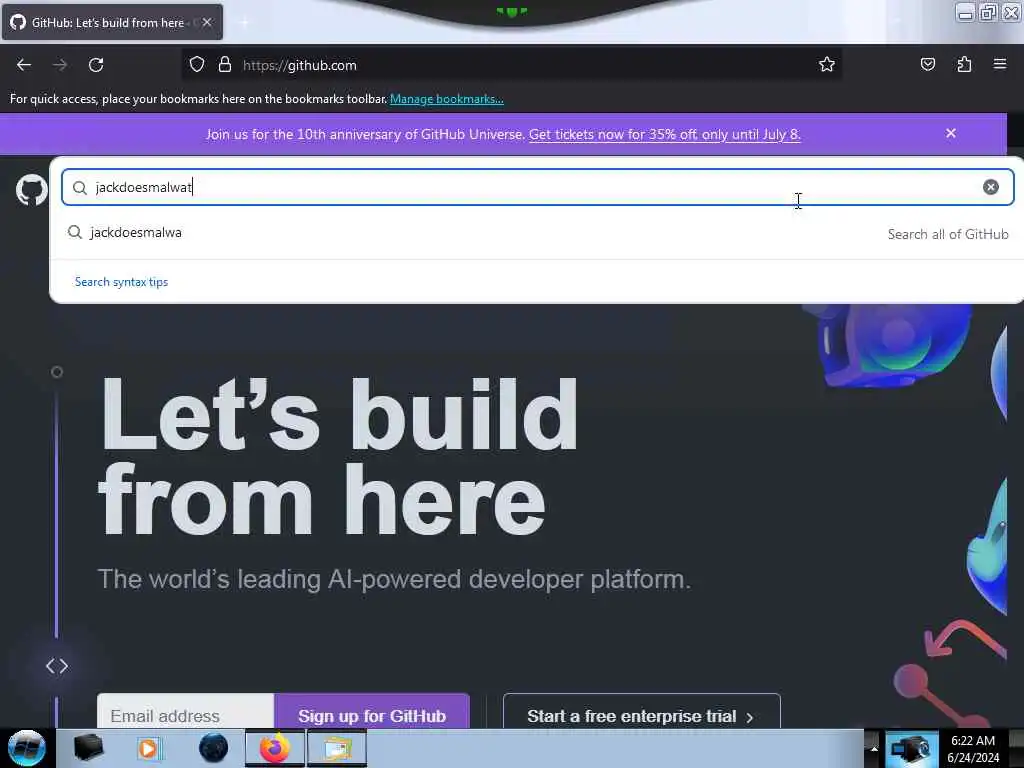Viewport: 1024px width, 768px height.
Task: Click the taskbar clock showing 6:22 AM
Action: (x=973, y=749)
